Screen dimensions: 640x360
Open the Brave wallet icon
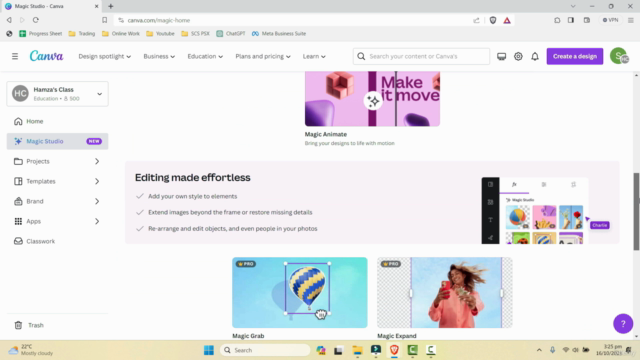[x=587, y=20]
